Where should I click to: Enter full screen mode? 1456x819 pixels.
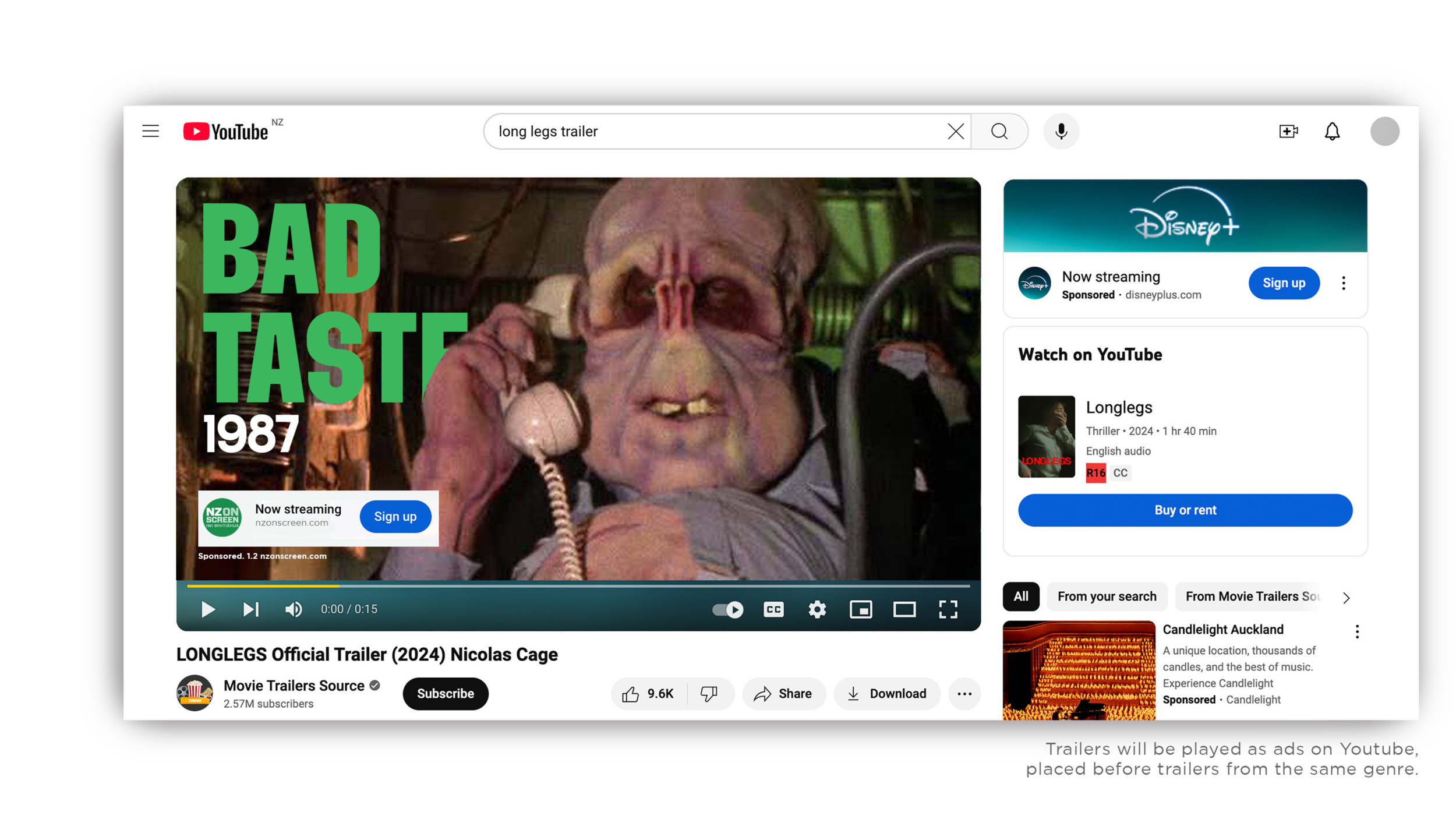tap(948, 609)
